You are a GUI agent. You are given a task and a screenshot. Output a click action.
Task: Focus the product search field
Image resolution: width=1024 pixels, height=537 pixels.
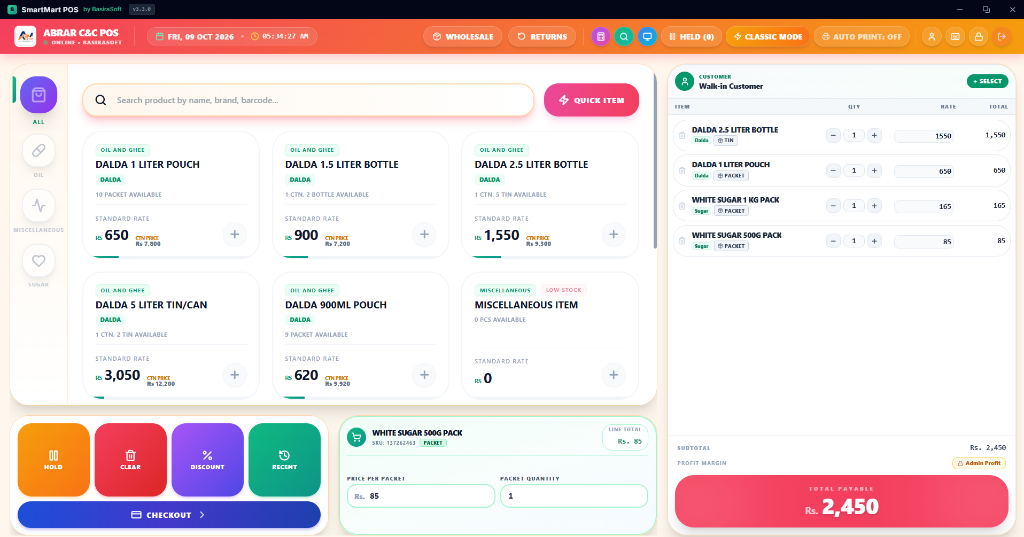[x=308, y=100]
